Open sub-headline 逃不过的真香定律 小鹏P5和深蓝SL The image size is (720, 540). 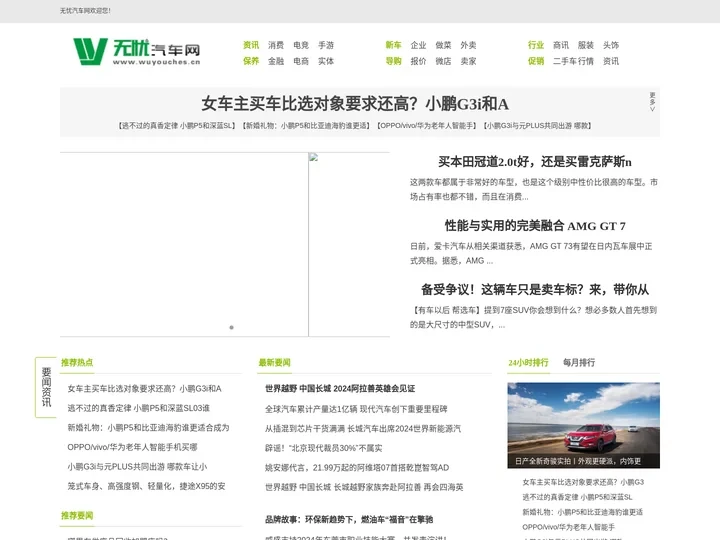click(x=177, y=125)
